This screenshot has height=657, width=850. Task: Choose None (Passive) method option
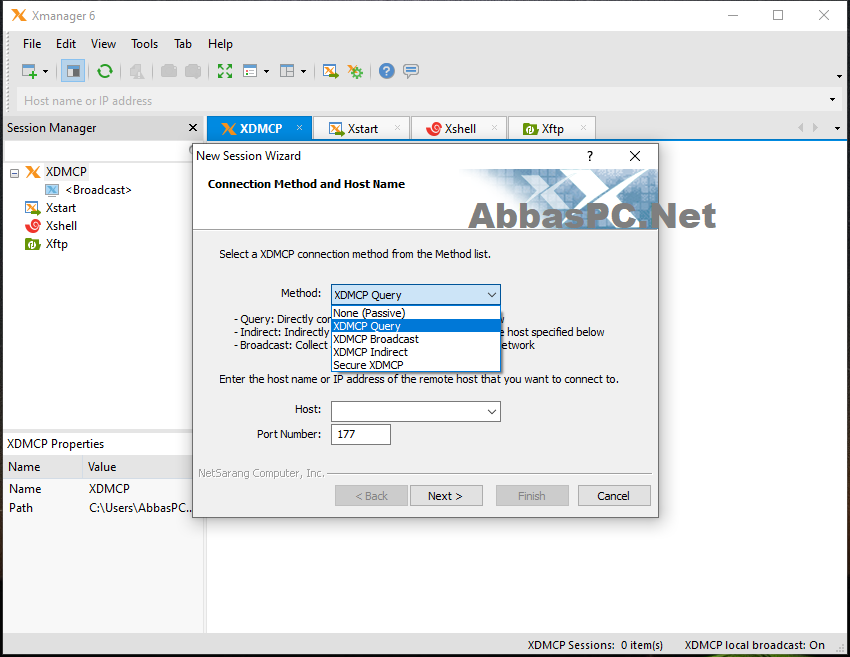(416, 313)
